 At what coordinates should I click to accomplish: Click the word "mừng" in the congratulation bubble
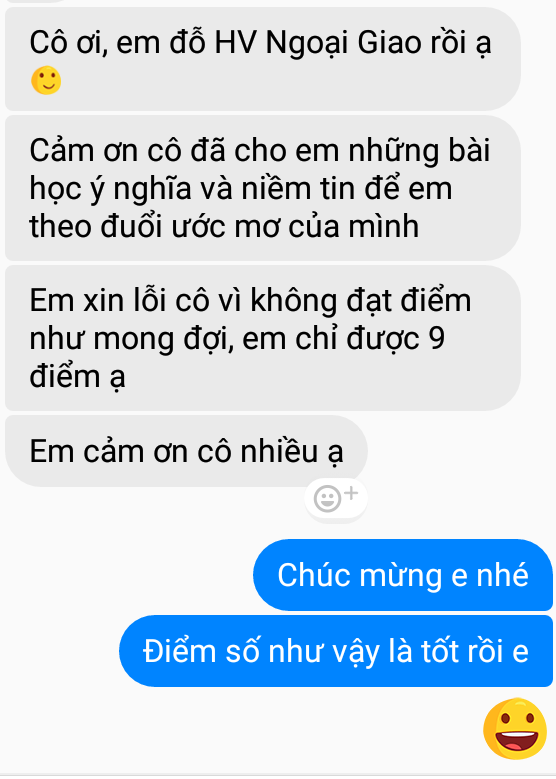[x=400, y=576]
